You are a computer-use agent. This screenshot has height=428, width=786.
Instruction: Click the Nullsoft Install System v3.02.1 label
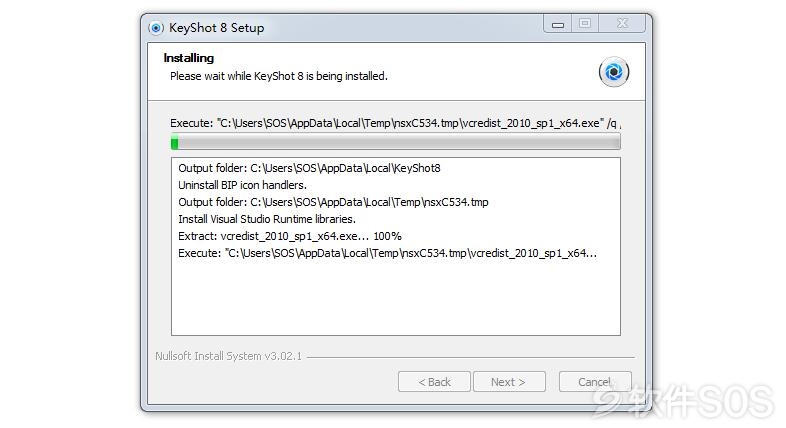(229, 356)
